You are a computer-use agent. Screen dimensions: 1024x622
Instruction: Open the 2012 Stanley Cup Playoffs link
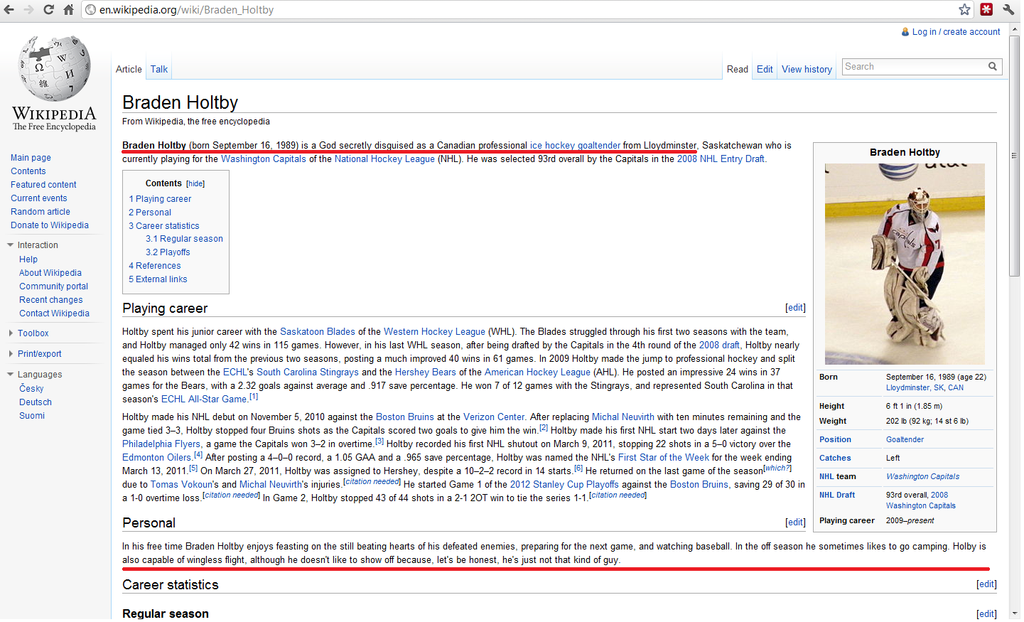[x=564, y=485]
